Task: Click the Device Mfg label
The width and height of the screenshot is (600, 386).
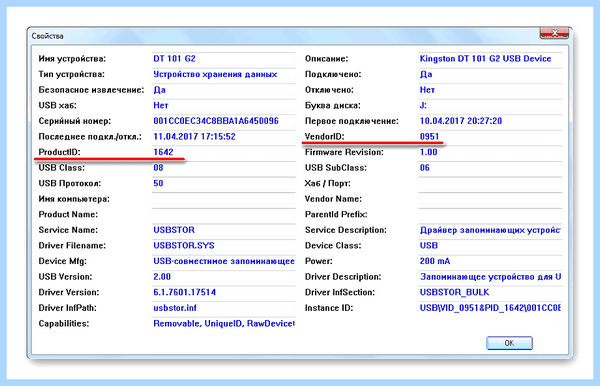Action: click(62, 261)
